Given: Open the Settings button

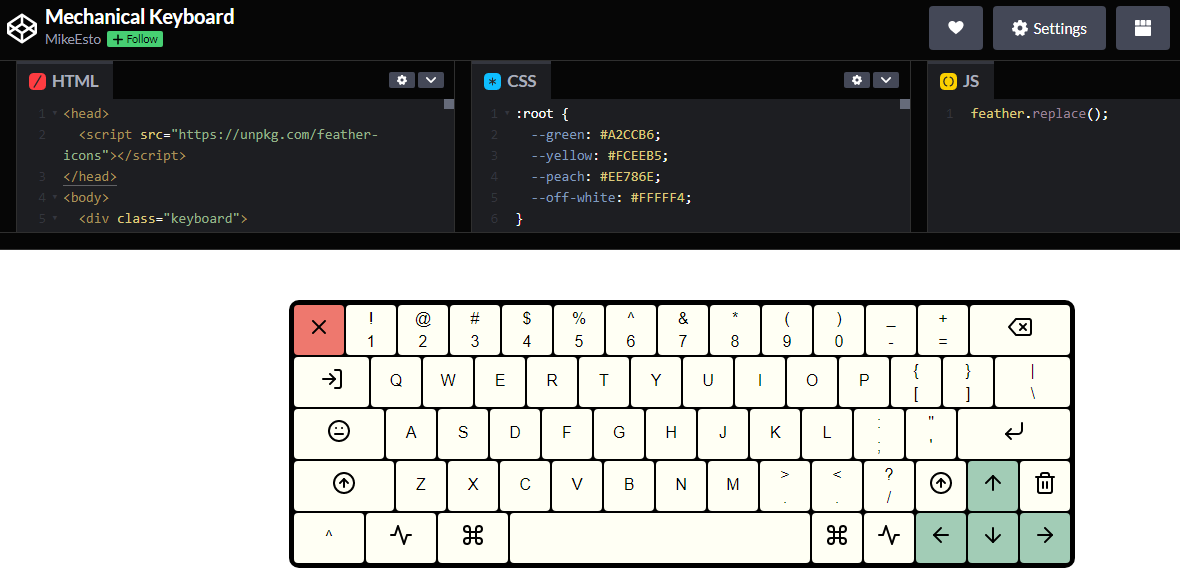Looking at the screenshot, I should tap(1049, 29).
